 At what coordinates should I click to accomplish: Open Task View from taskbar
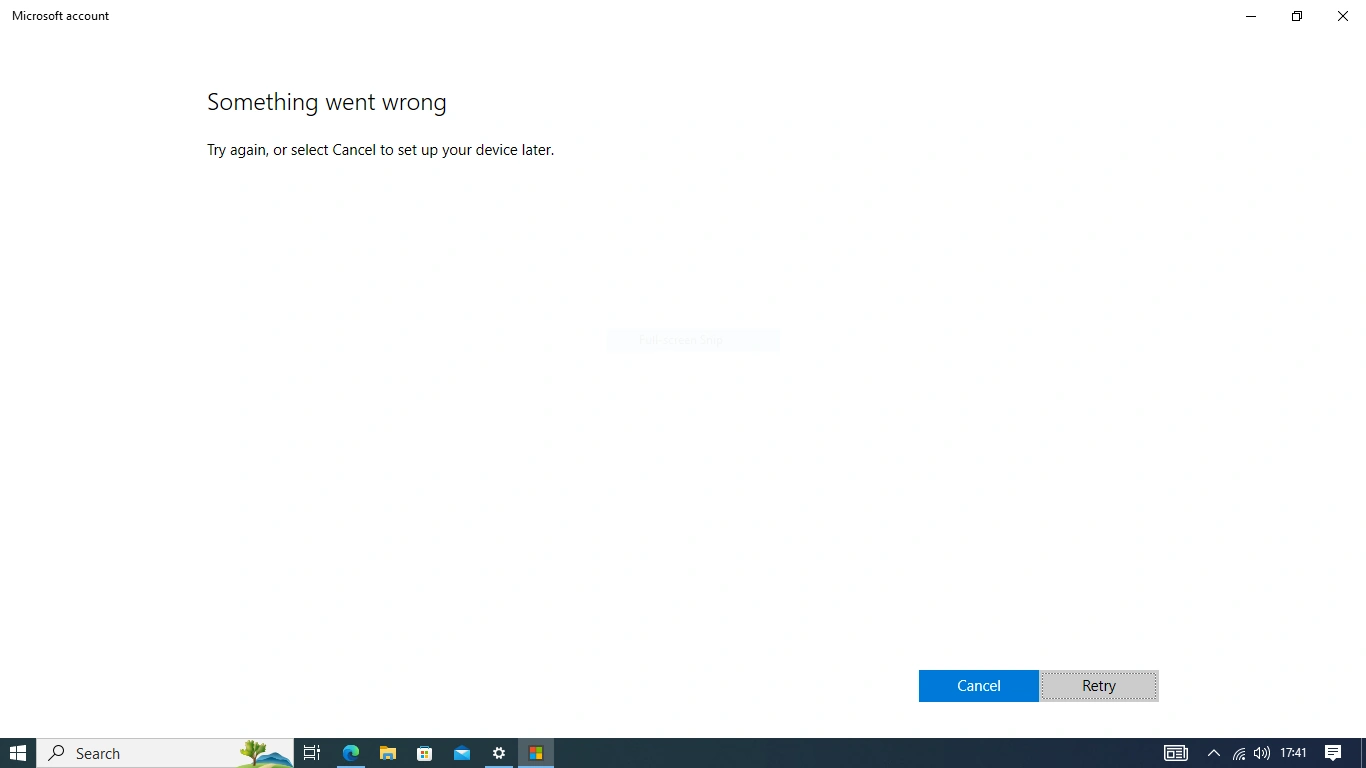(x=312, y=753)
